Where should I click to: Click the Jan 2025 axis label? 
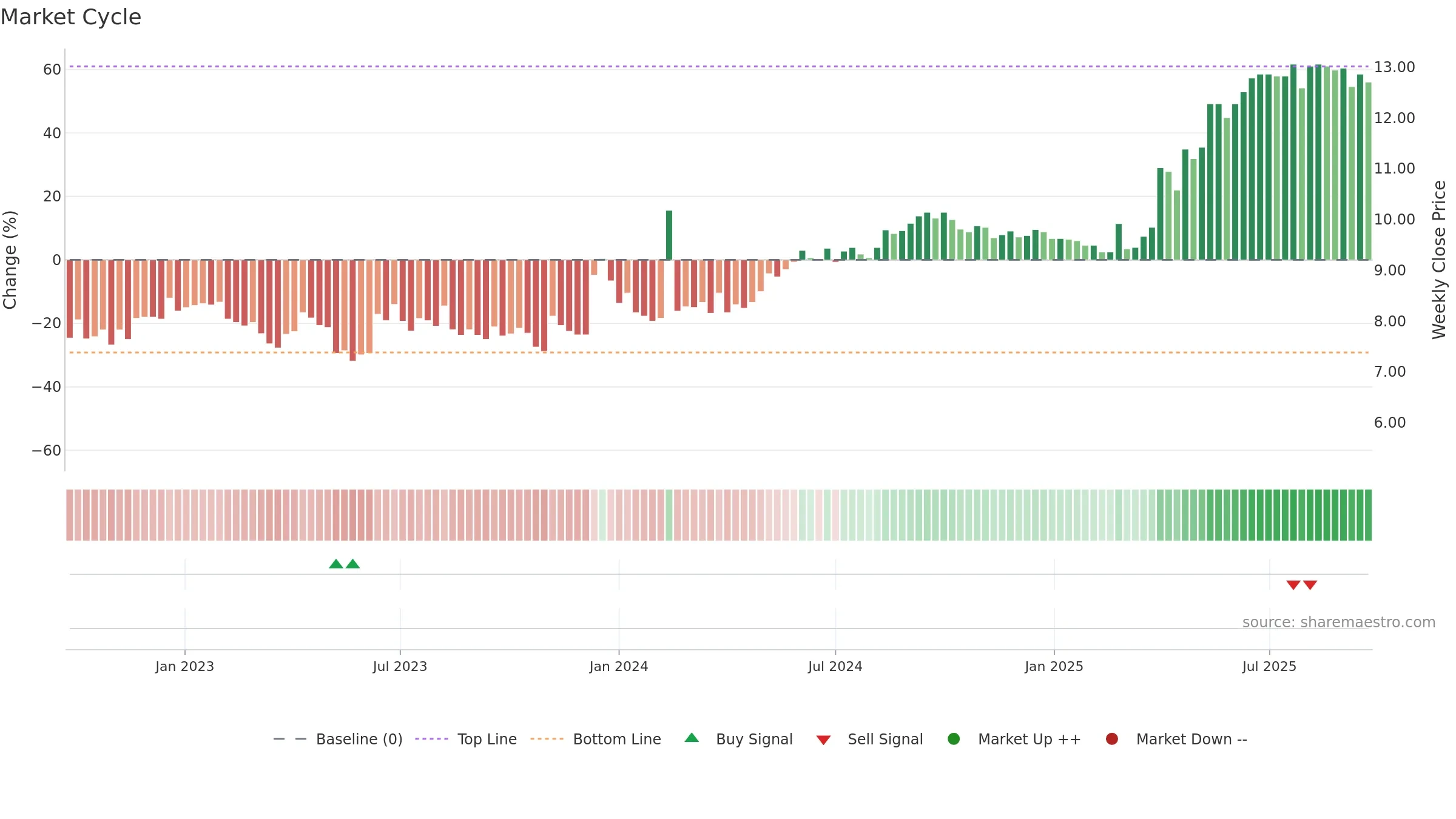(1054, 666)
